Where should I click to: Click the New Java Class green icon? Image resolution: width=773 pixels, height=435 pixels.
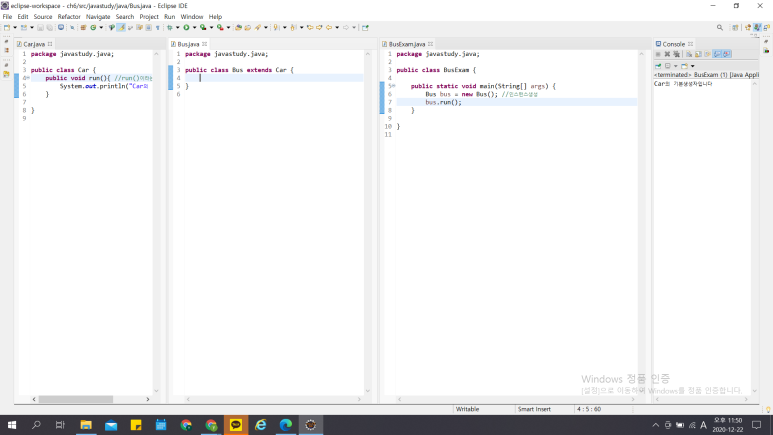click(93, 28)
